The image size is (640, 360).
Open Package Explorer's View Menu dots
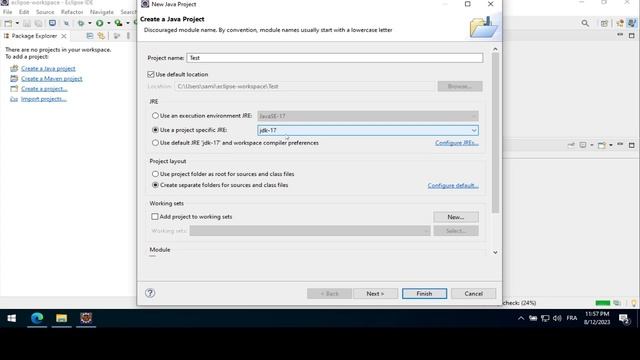(x=128, y=36)
